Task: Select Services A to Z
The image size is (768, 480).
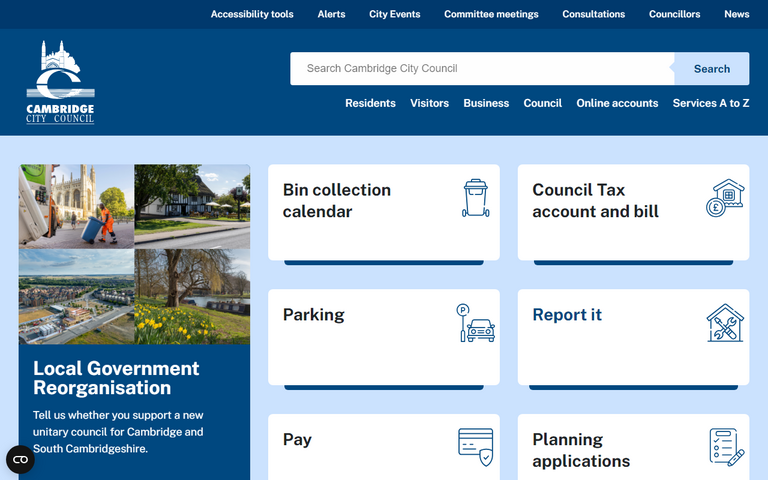Action: coord(710,103)
